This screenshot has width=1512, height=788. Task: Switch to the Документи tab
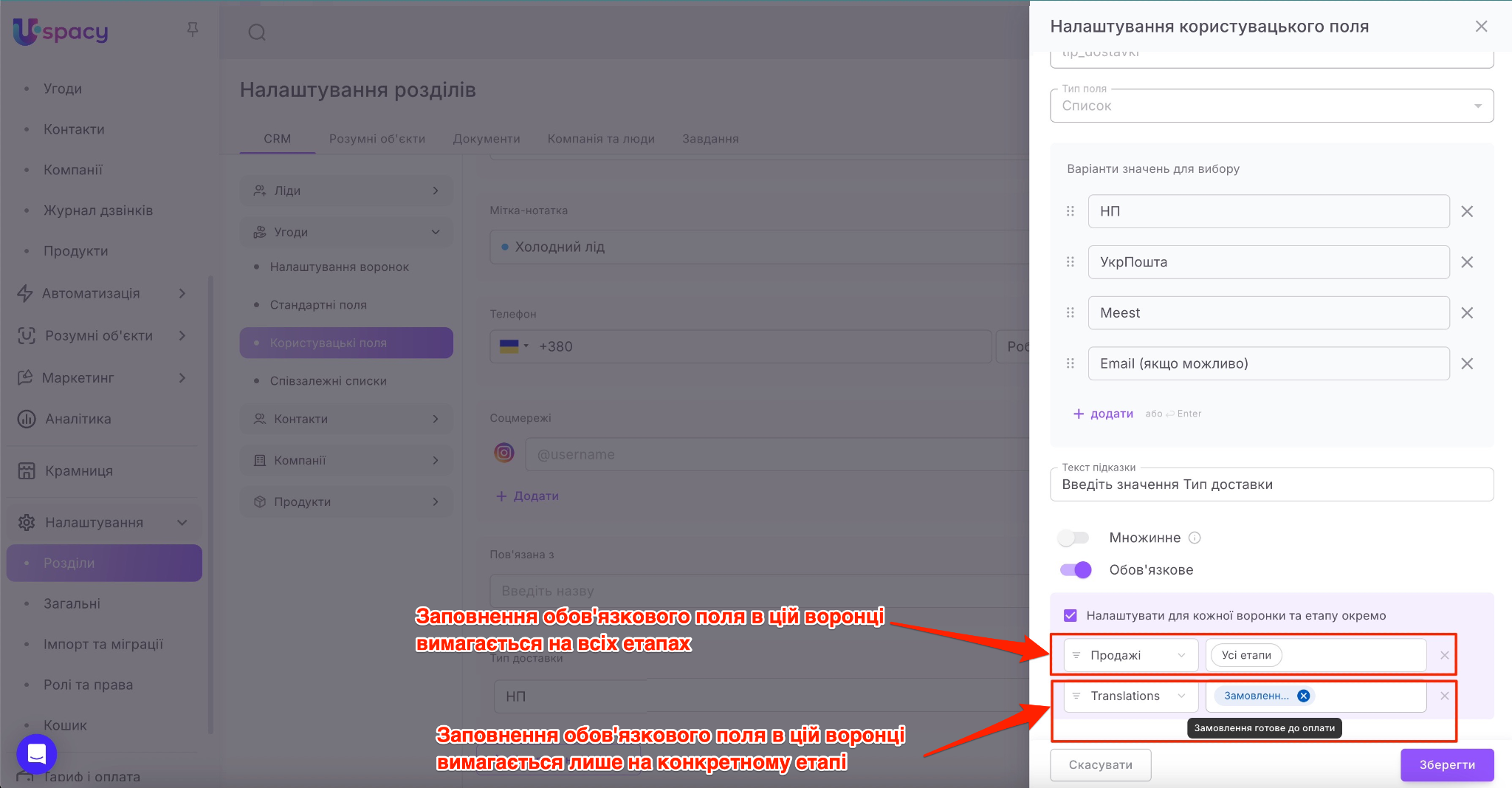click(x=487, y=139)
